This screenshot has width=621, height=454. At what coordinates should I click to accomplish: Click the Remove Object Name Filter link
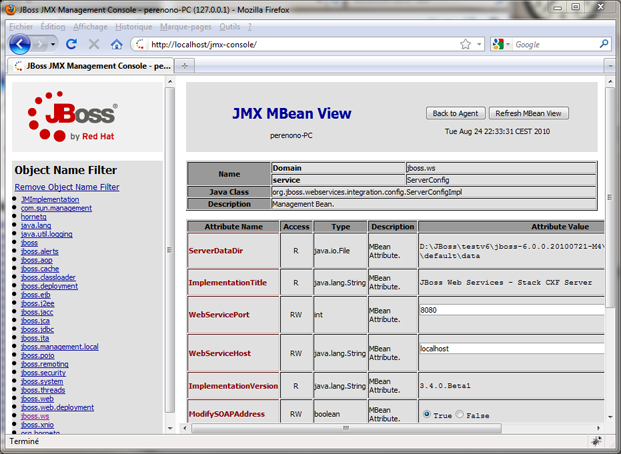point(67,187)
